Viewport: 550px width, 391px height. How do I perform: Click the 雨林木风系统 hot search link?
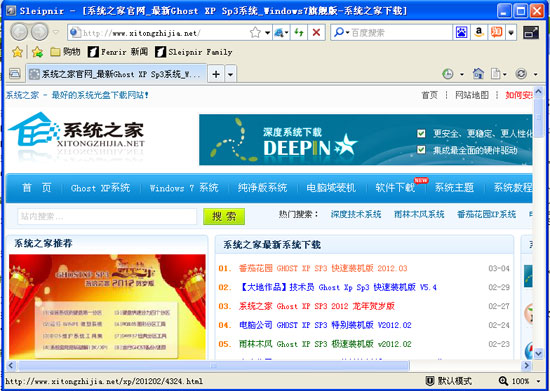[x=419, y=214]
